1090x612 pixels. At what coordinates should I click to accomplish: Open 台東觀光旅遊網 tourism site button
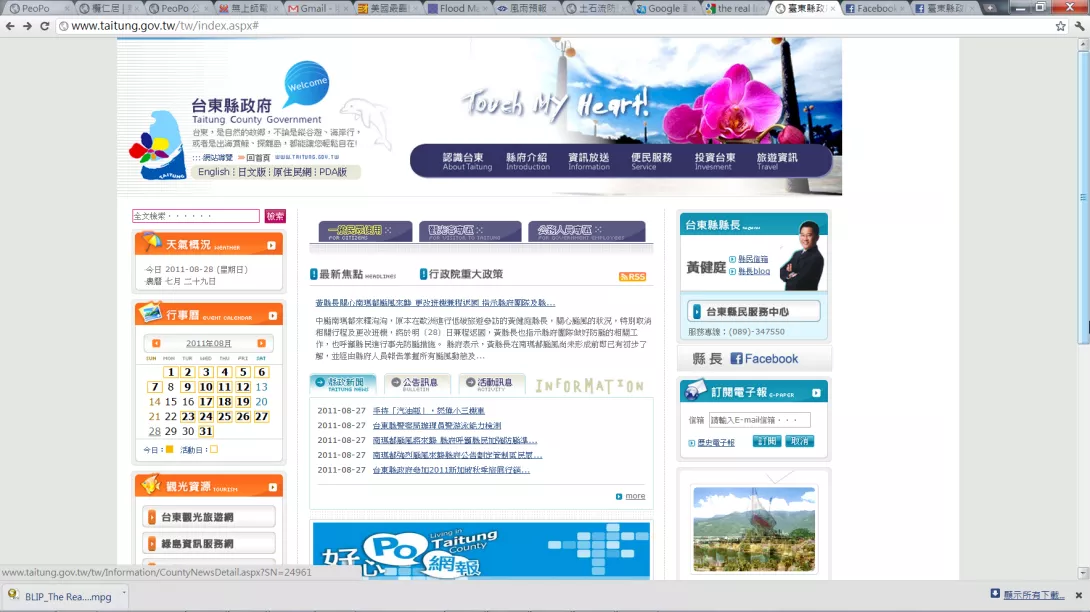pos(209,517)
